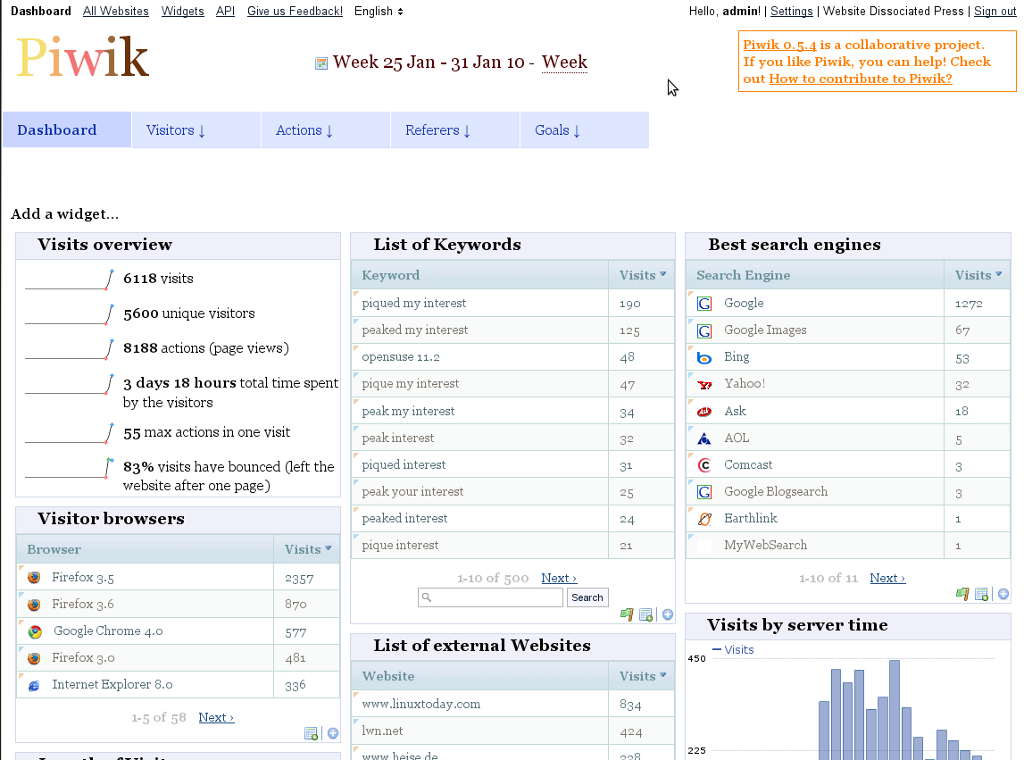Click the Yahoo! logo icon
The image size is (1024, 760).
click(x=705, y=385)
